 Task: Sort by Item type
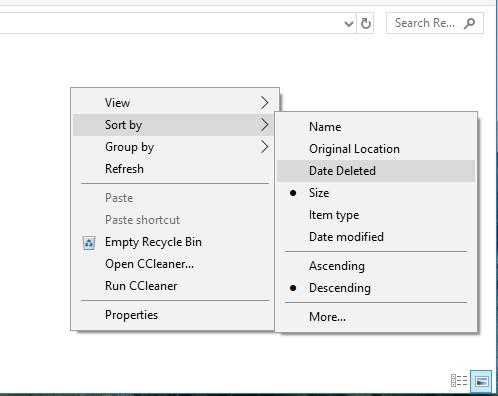pyautogui.click(x=376, y=215)
